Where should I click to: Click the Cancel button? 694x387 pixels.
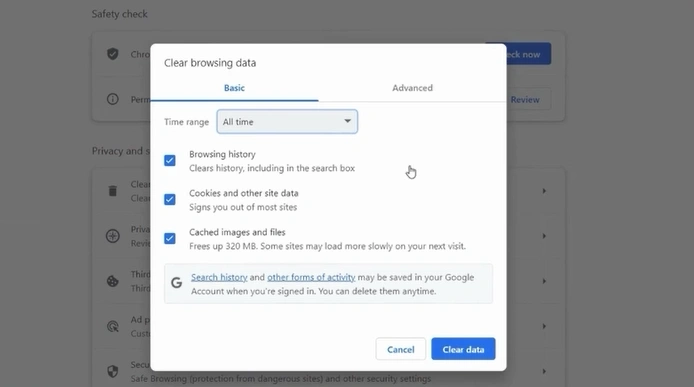pos(401,349)
